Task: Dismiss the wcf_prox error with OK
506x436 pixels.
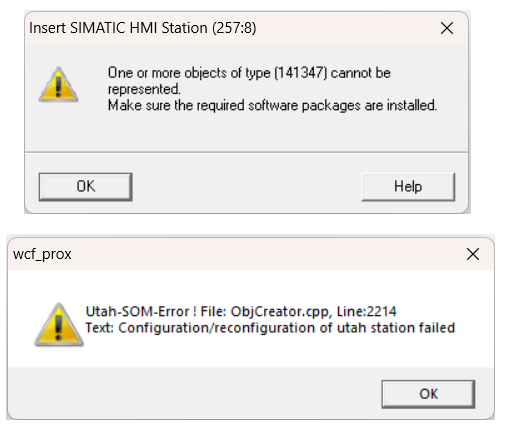Action: coord(428,394)
